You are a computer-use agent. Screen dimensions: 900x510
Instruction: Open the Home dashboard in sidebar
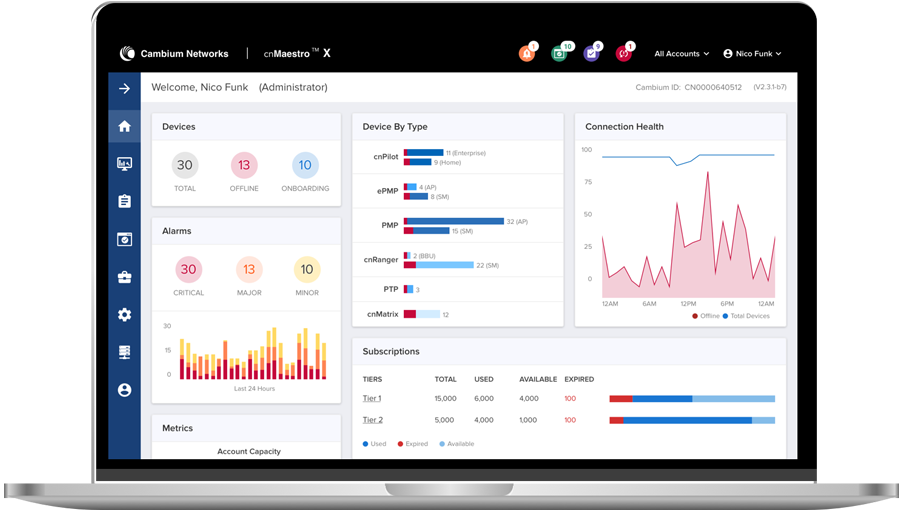[124, 126]
